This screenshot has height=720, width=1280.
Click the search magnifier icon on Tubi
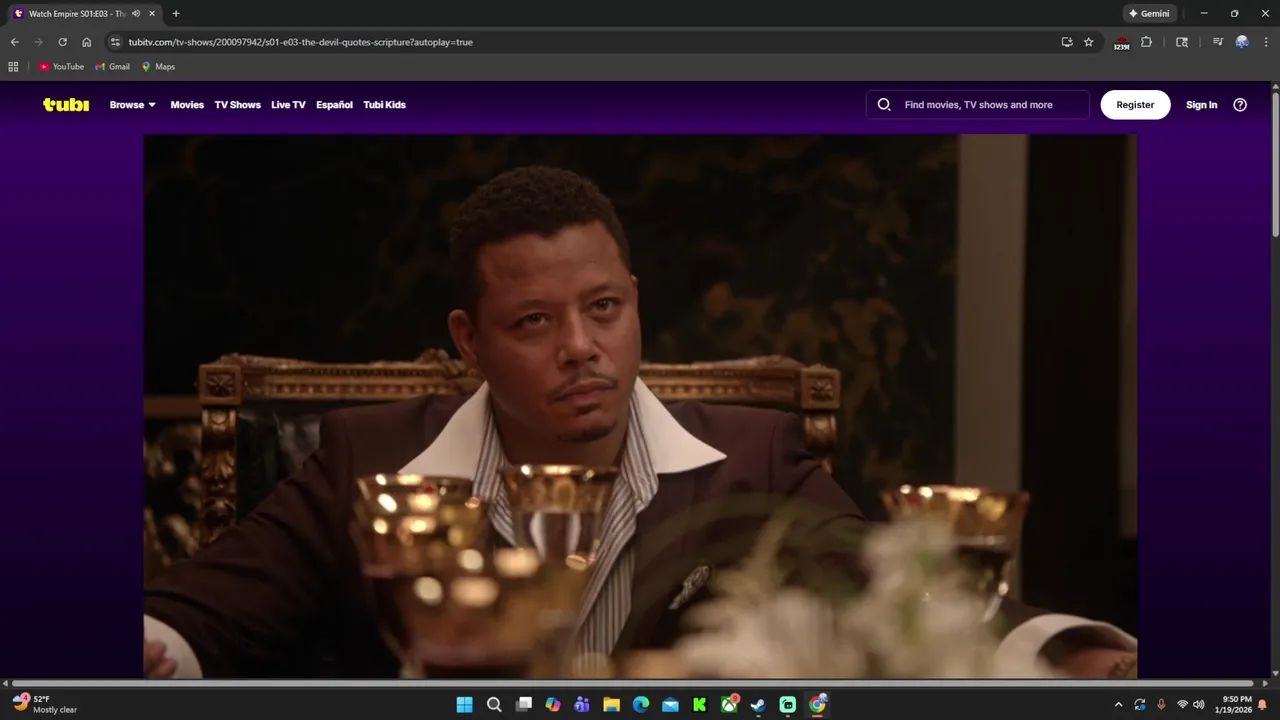pyautogui.click(x=884, y=104)
